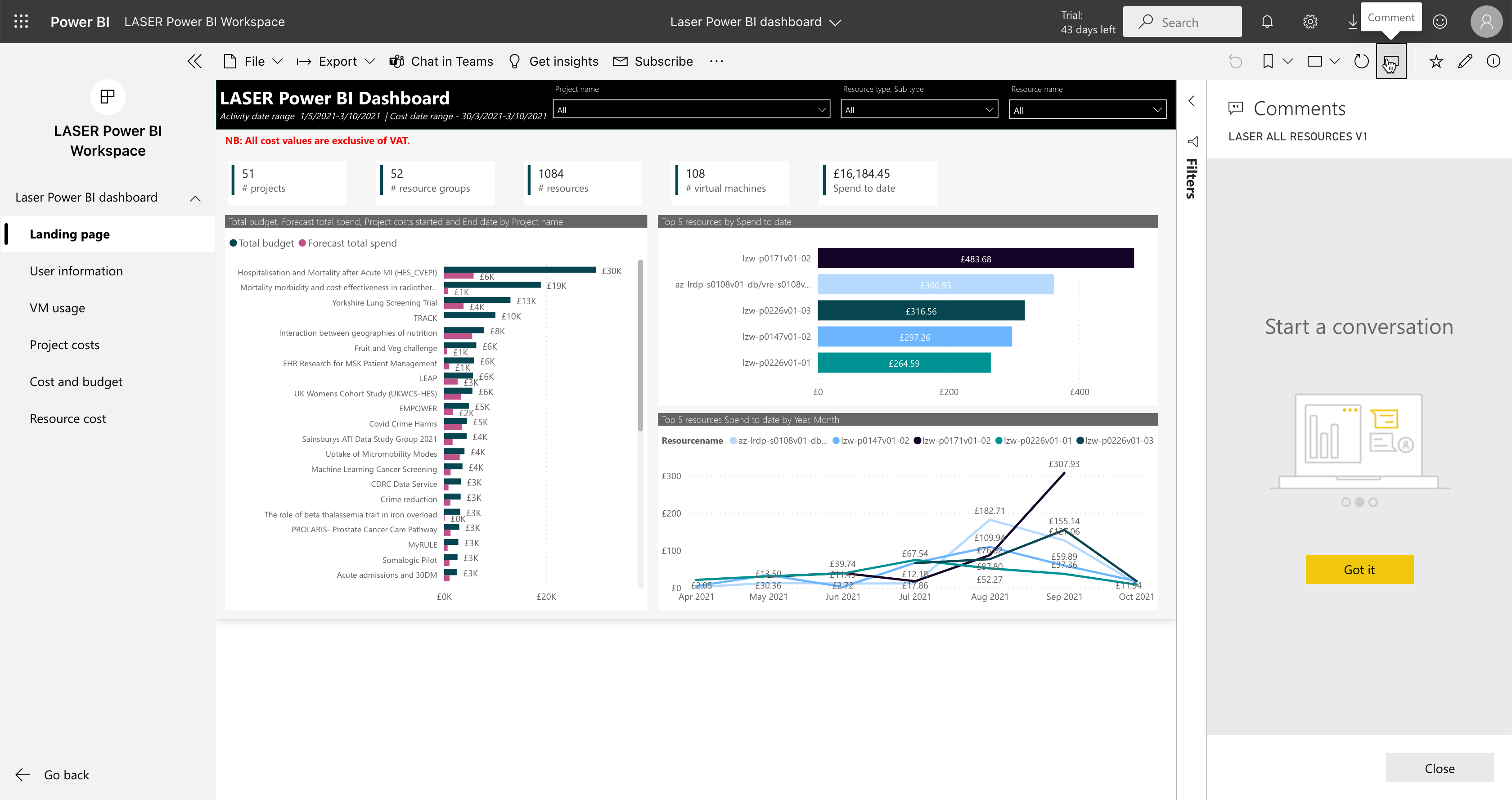Click the Comment icon to open panel

click(1391, 61)
